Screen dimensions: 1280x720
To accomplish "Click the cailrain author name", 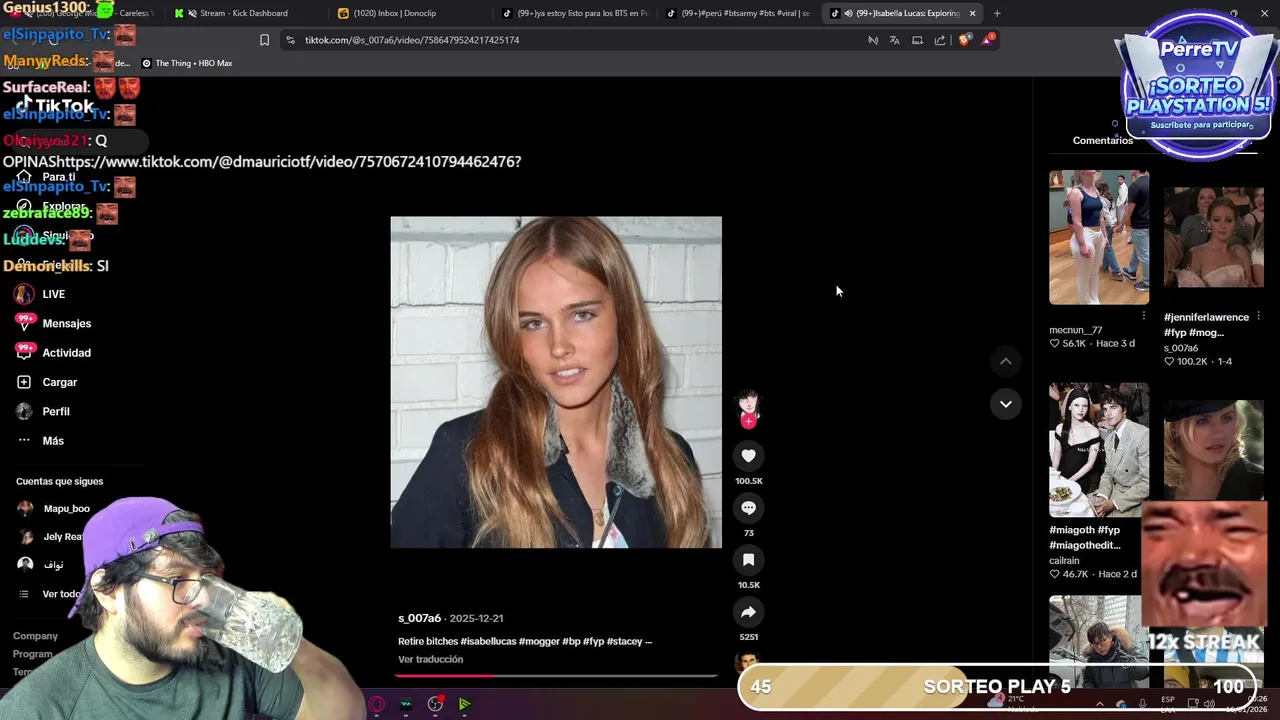I will click(x=1064, y=561).
